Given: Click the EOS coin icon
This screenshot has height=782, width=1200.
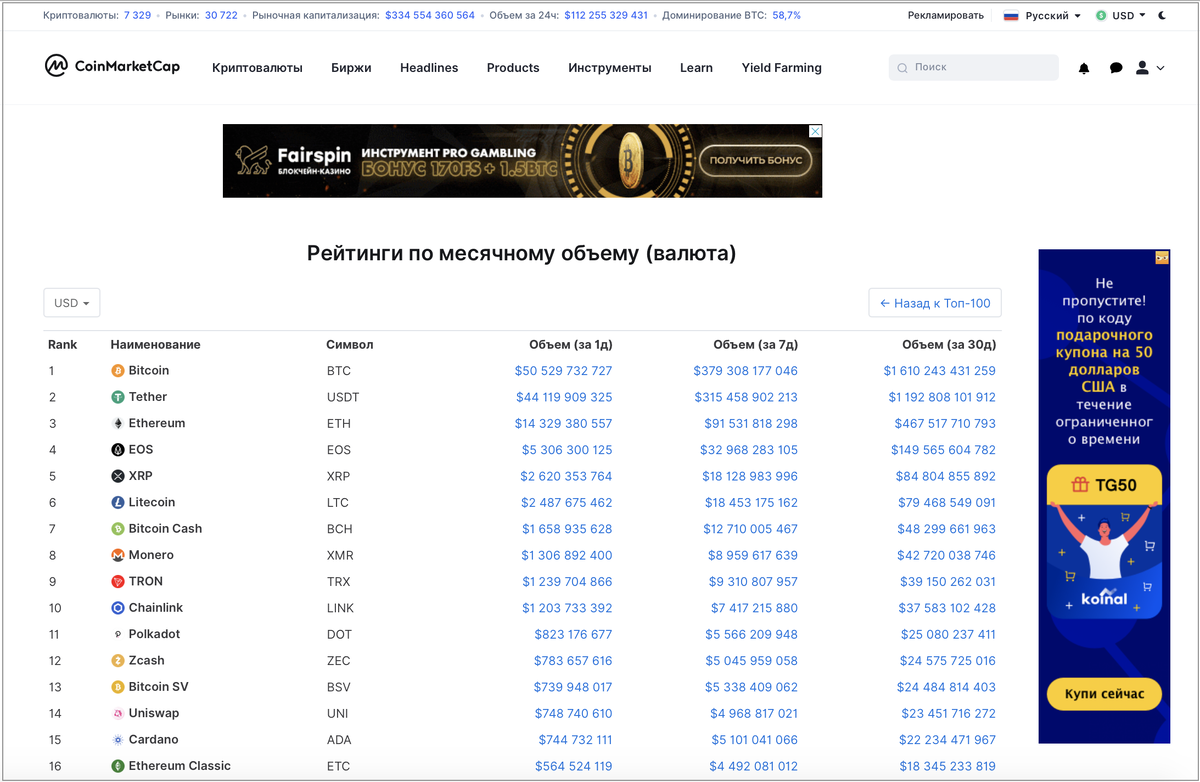Looking at the screenshot, I should pos(118,450).
